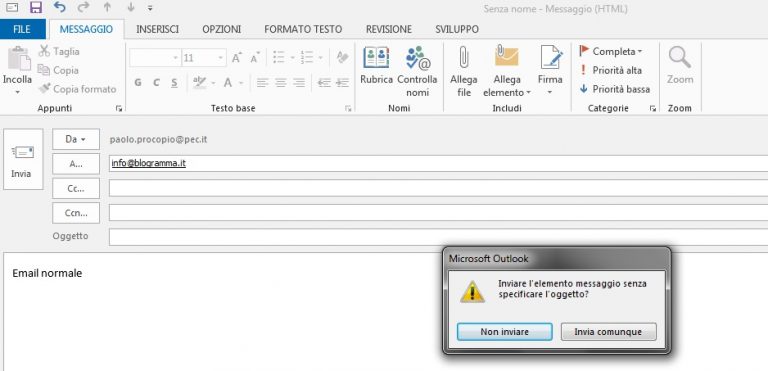Click the A... recipients button
This screenshot has height=371, width=768.
76,164
